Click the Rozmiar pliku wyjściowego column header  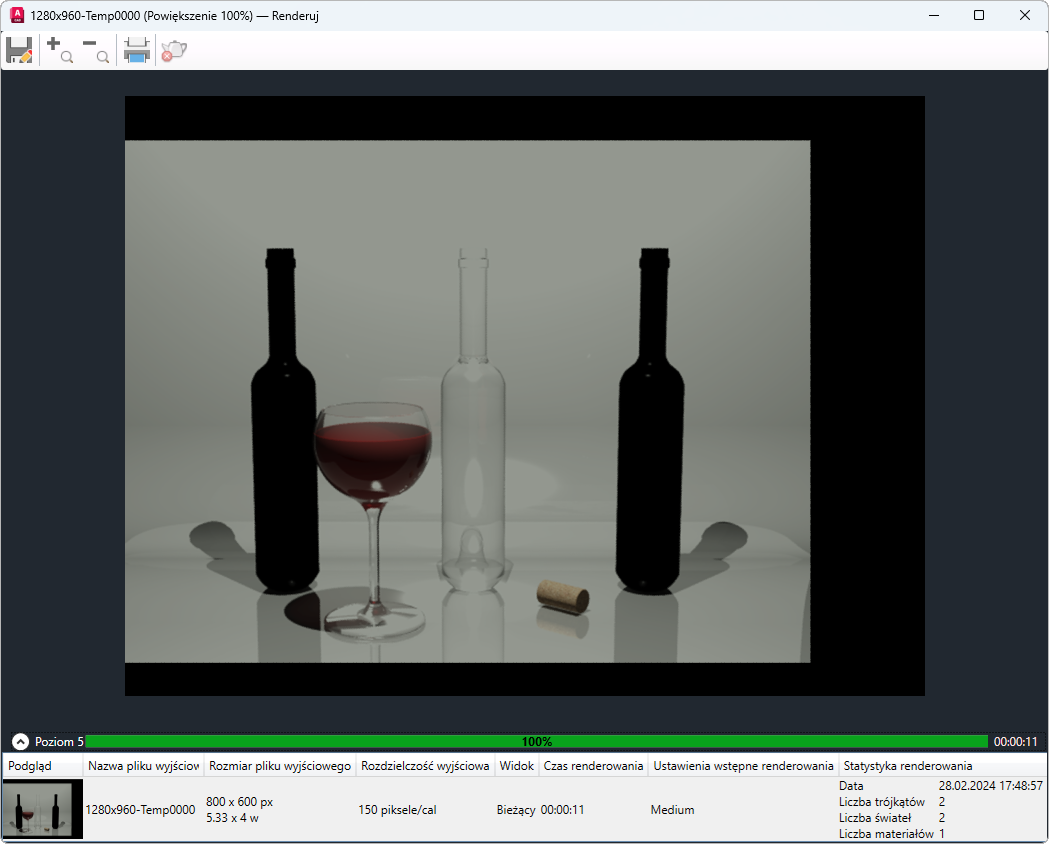pyautogui.click(x=280, y=766)
